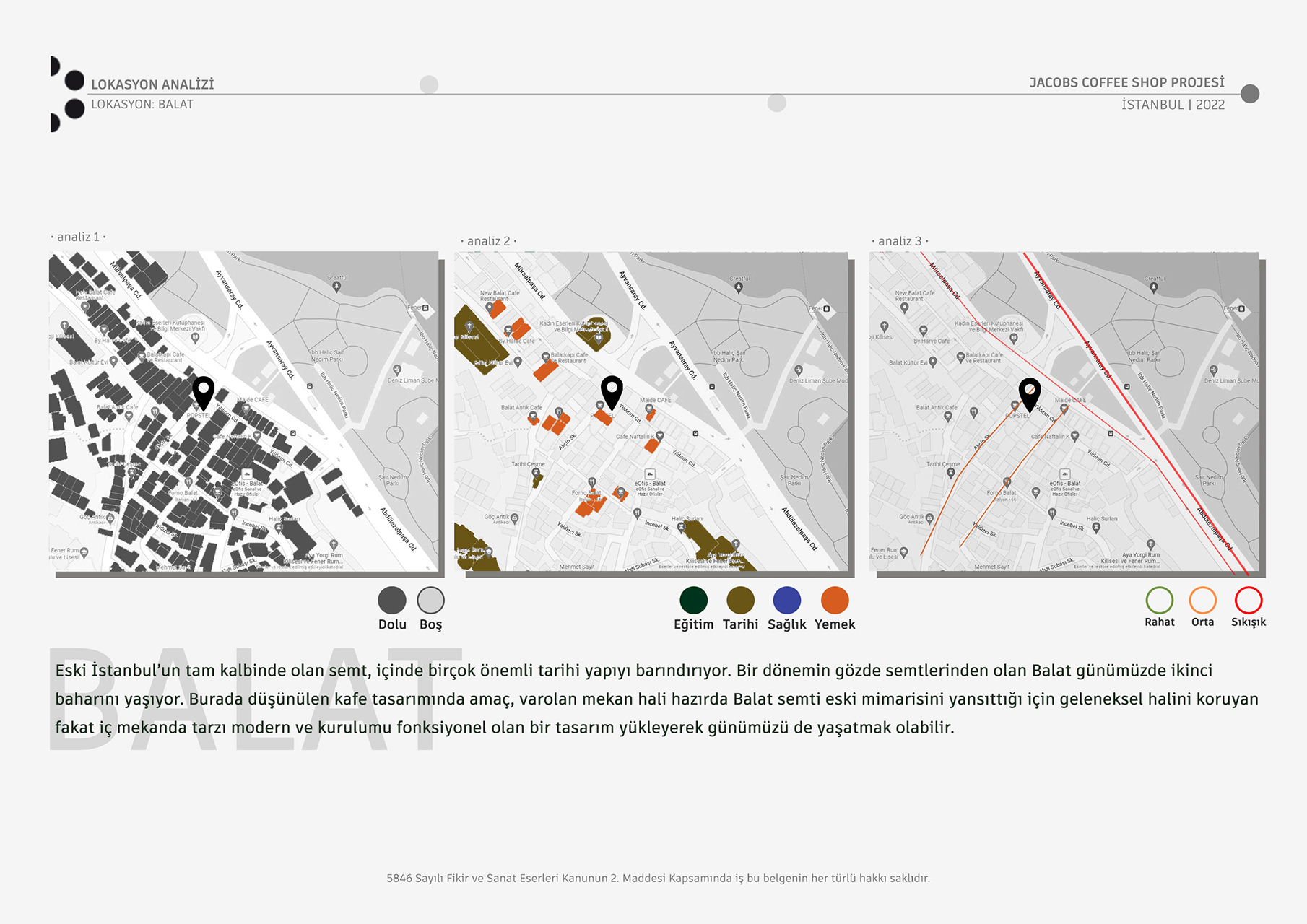The image size is (1307, 924).
Task: Select the light gray Boş legend circle
Action: pos(431,601)
